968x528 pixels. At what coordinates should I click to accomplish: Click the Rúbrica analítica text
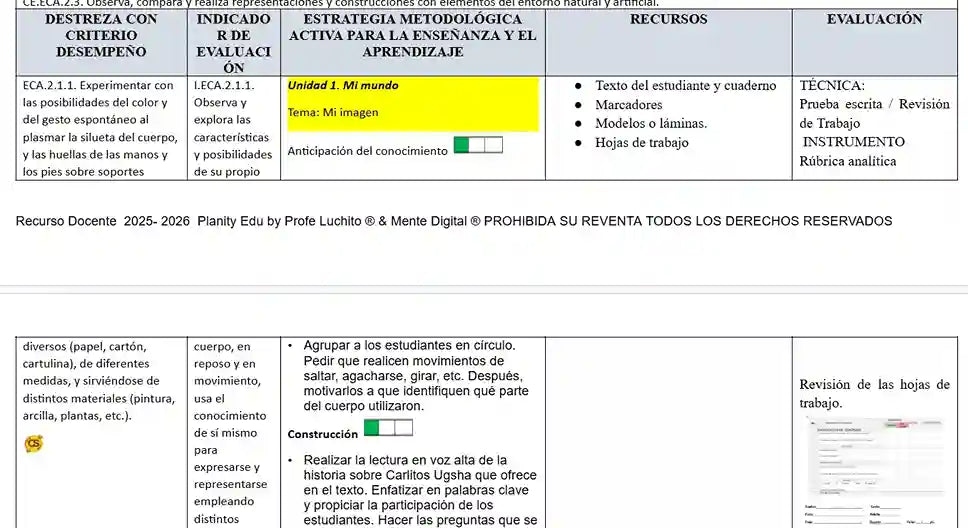(x=848, y=161)
